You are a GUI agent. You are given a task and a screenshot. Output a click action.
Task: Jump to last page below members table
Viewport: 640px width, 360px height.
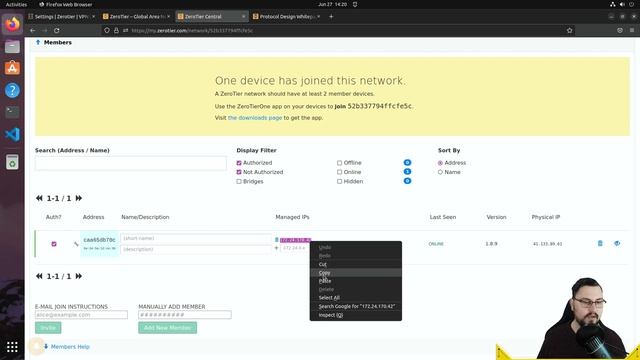click(79, 276)
